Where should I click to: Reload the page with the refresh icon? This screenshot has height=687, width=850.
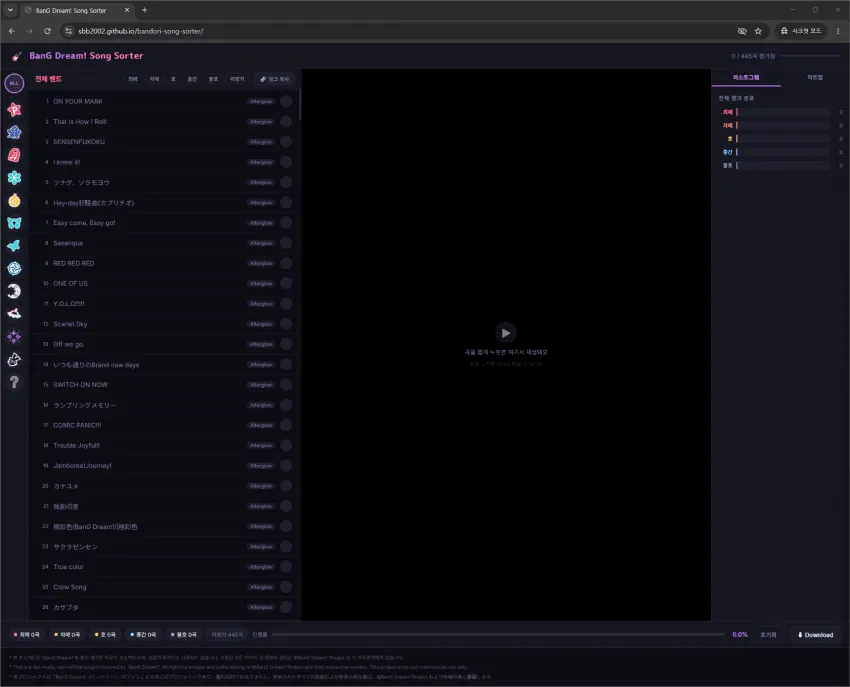coord(48,31)
